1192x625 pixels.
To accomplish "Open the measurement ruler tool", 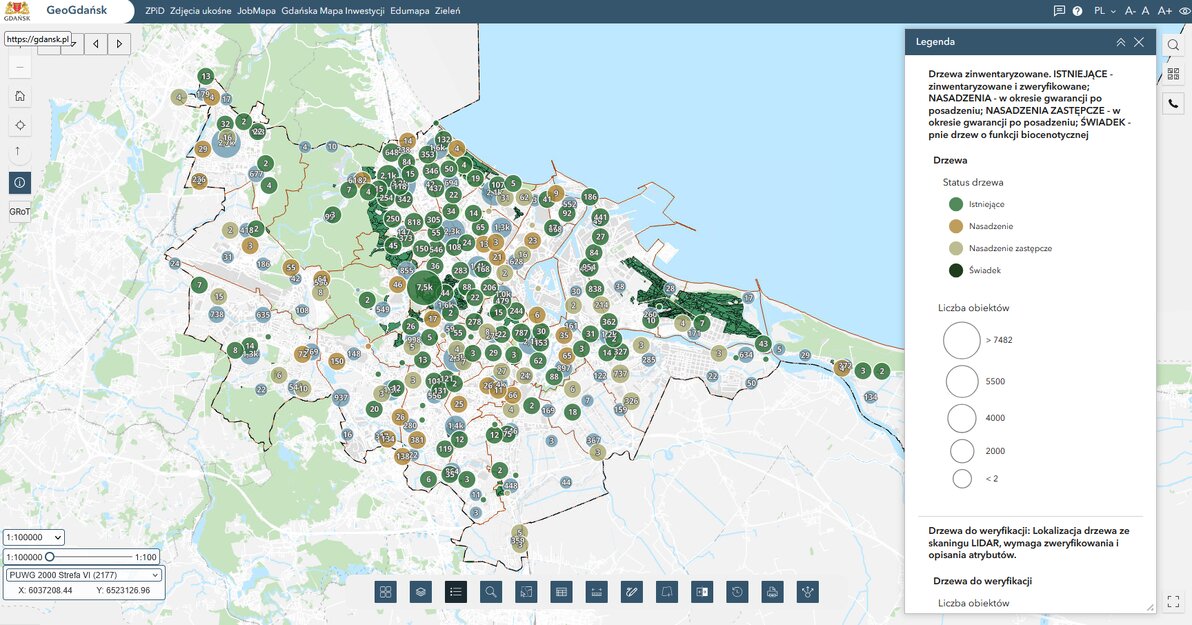I will coord(596,591).
